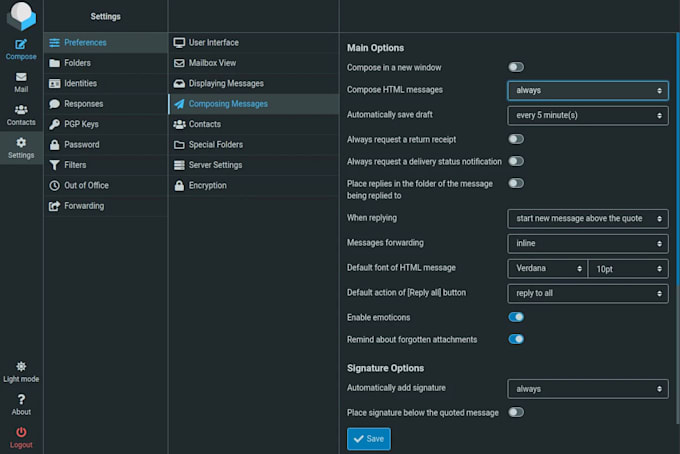This screenshot has height=454, width=680.
Task: Click the Settings panel title
Action: (105, 16)
